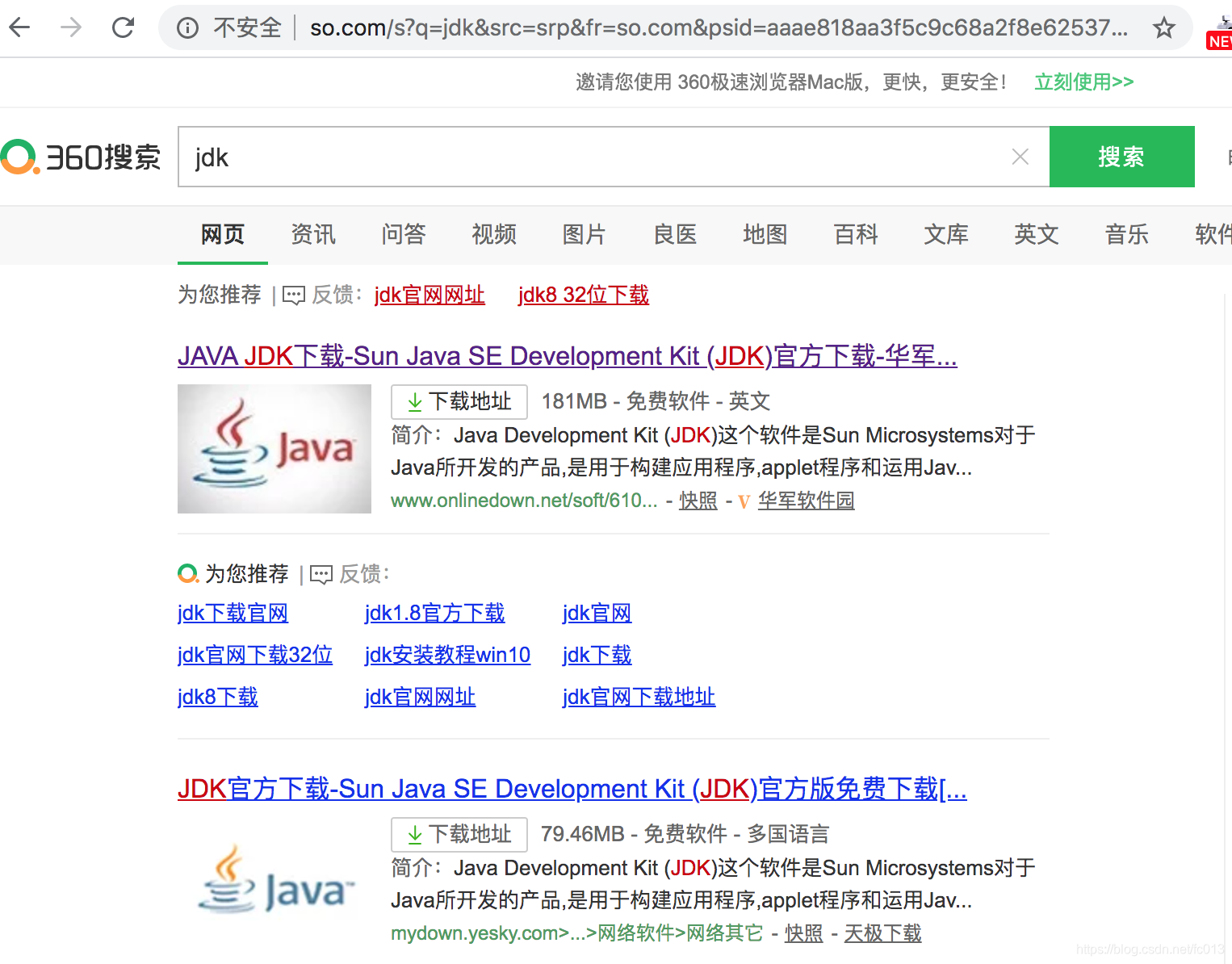Select the 网页 tab
Image resolution: width=1232 pixels, height=964 pixels.
[x=223, y=234]
